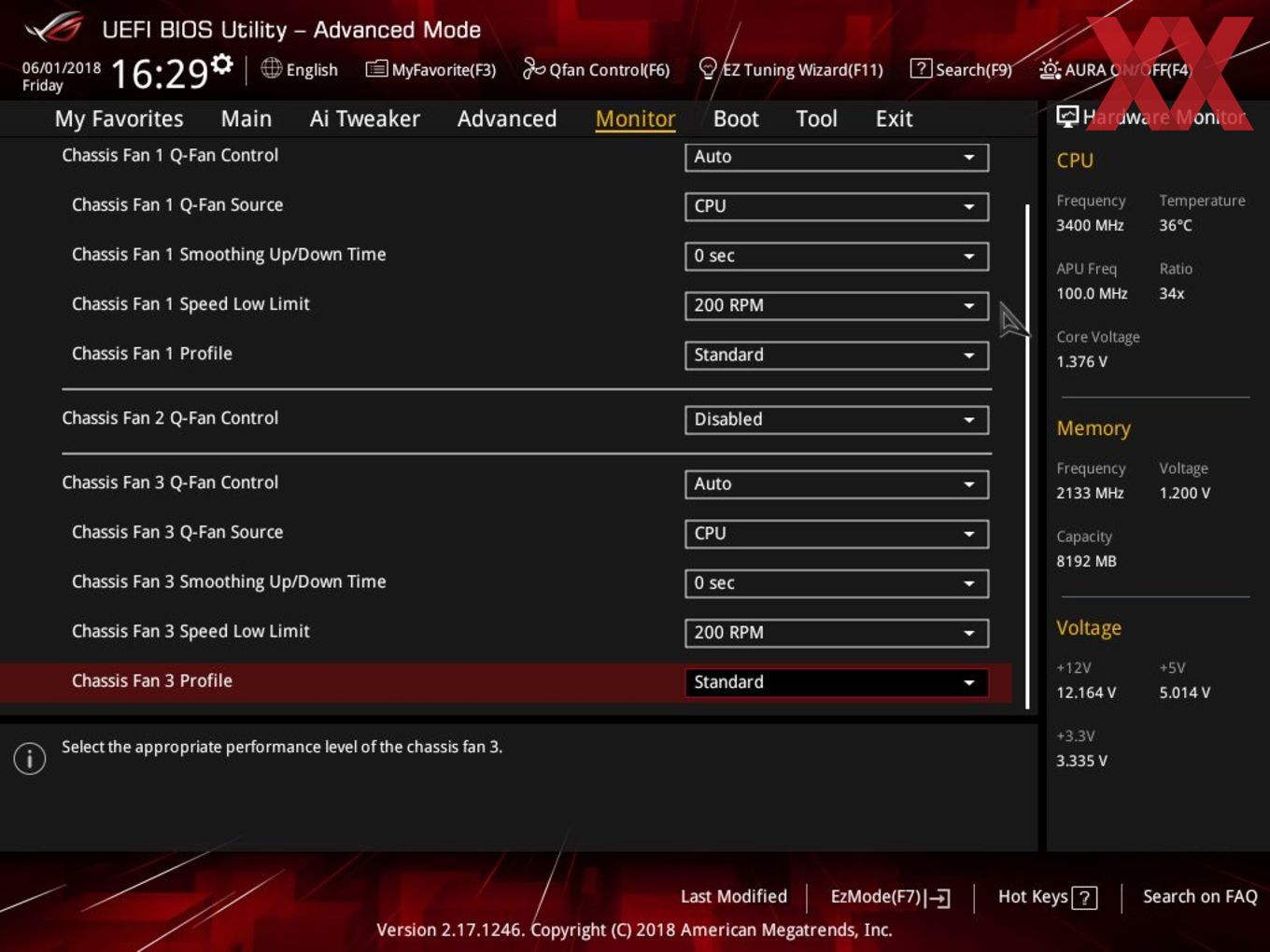Click CPU frequency value 3400 MHz
1270x952 pixels.
click(1090, 225)
